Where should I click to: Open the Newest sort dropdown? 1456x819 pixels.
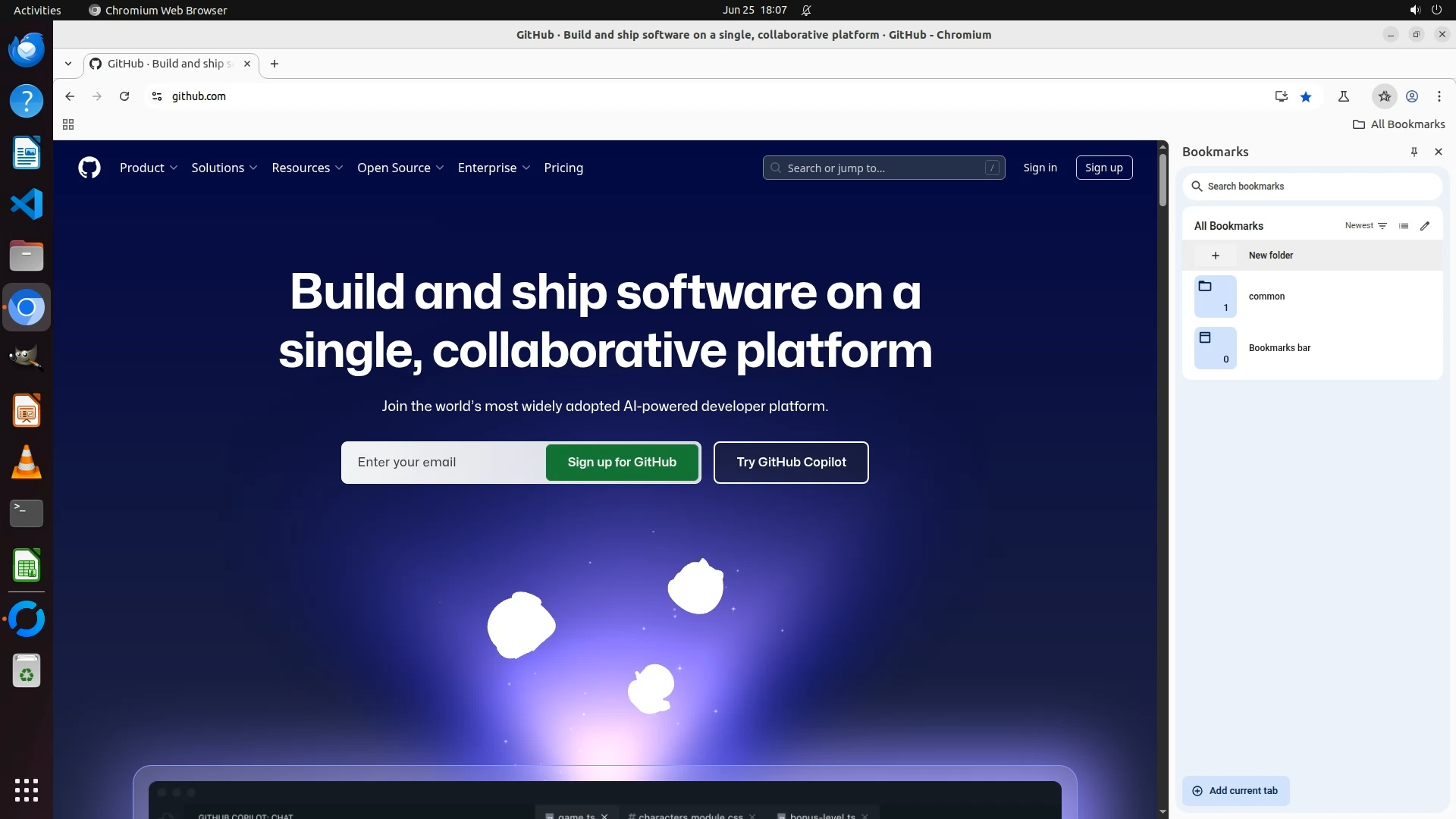[x=1366, y=226]
